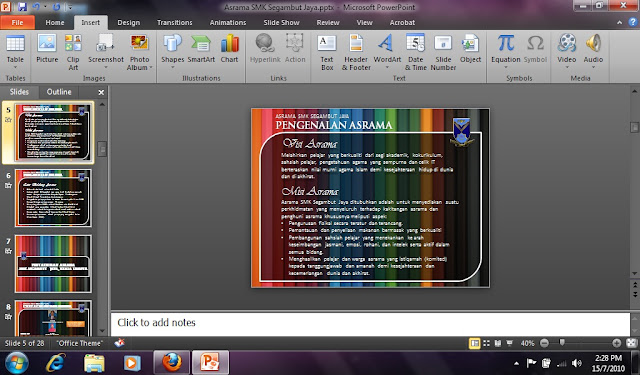This screenshot has width=640, height=375.
Task: Open the Clip Art pane
Action: tap(73, 52)
